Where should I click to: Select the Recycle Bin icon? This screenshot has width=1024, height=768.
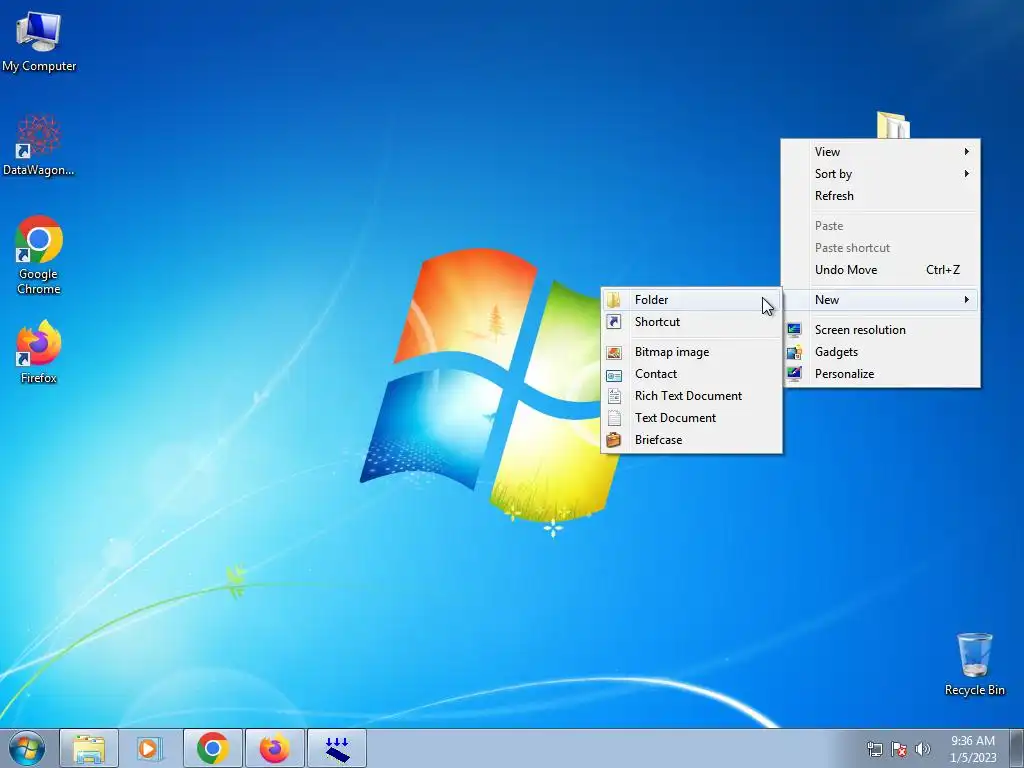[974, 664]
